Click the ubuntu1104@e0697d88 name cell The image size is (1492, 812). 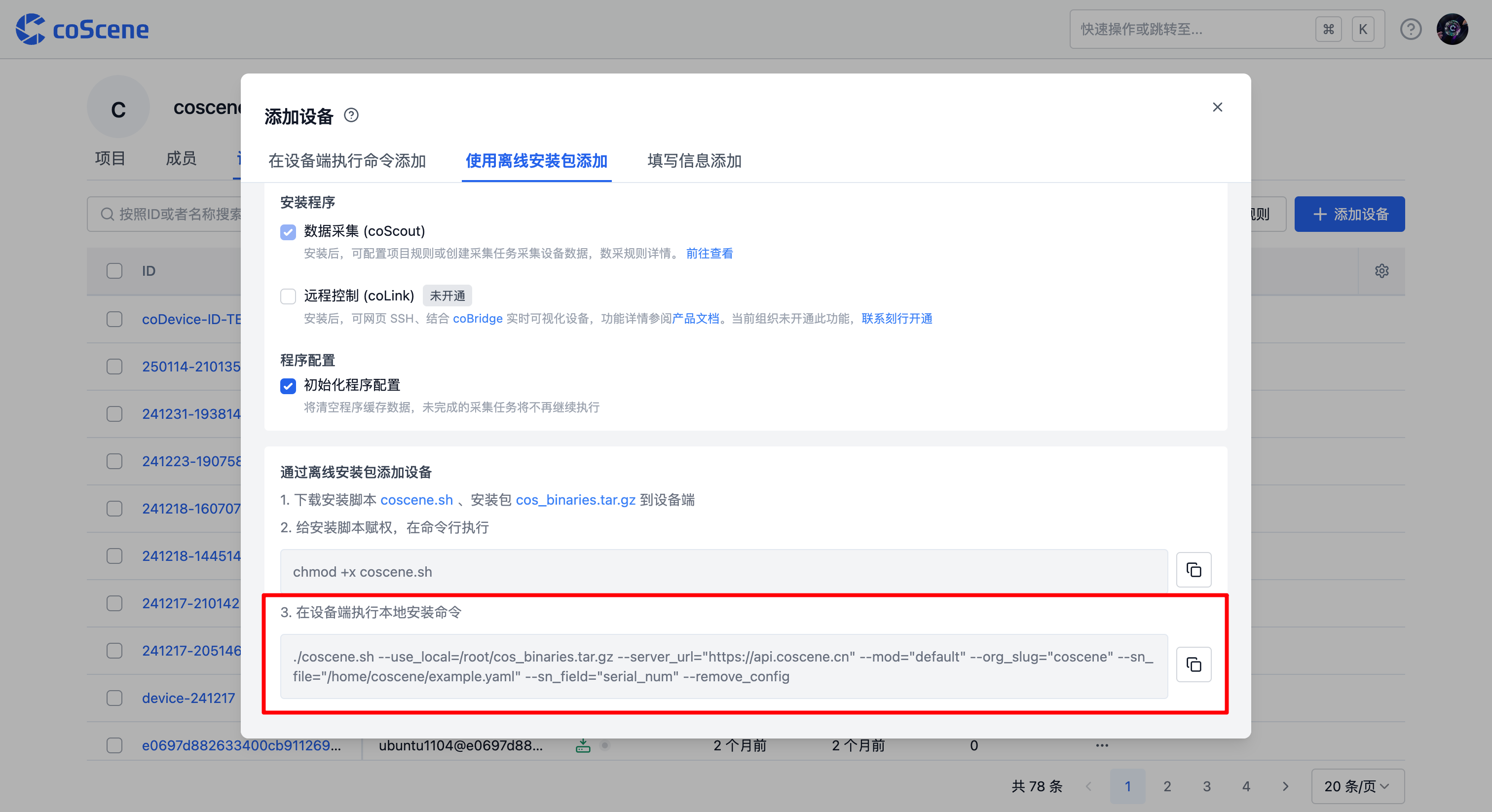(x=461, y=746)
